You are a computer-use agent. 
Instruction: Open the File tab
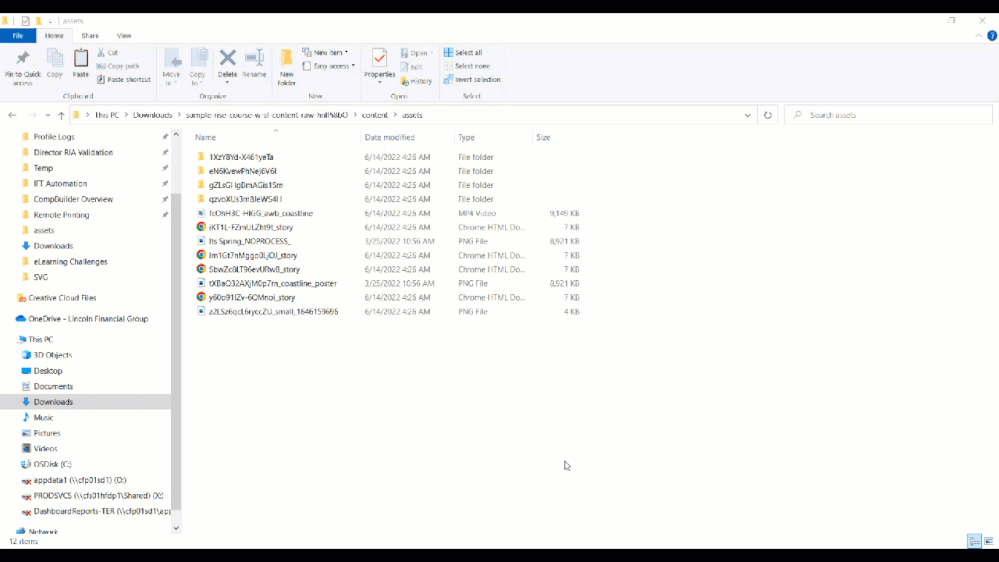pyautogui.click(x=18, y=36)
